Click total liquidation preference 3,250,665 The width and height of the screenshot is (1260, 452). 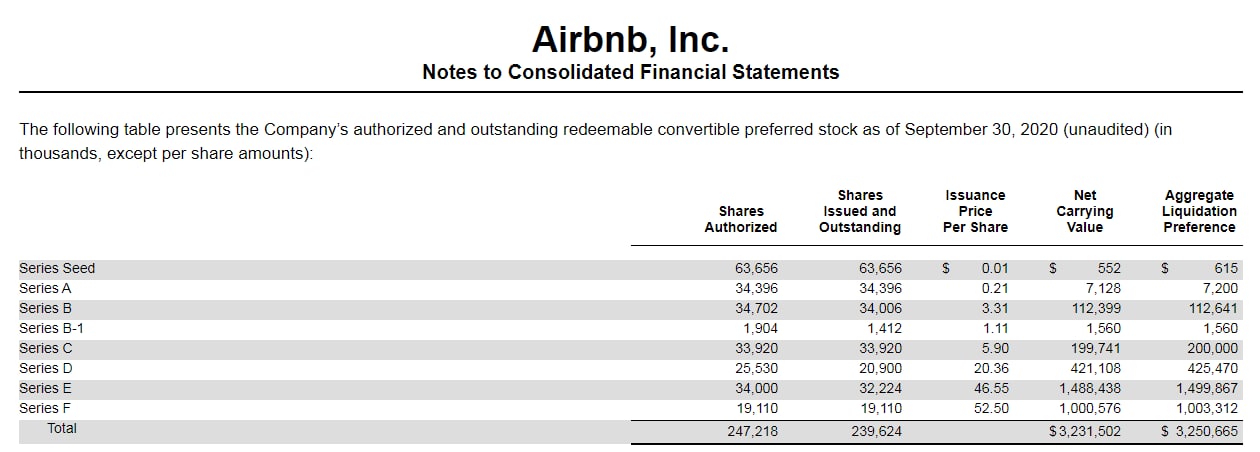click(1199, 432)
